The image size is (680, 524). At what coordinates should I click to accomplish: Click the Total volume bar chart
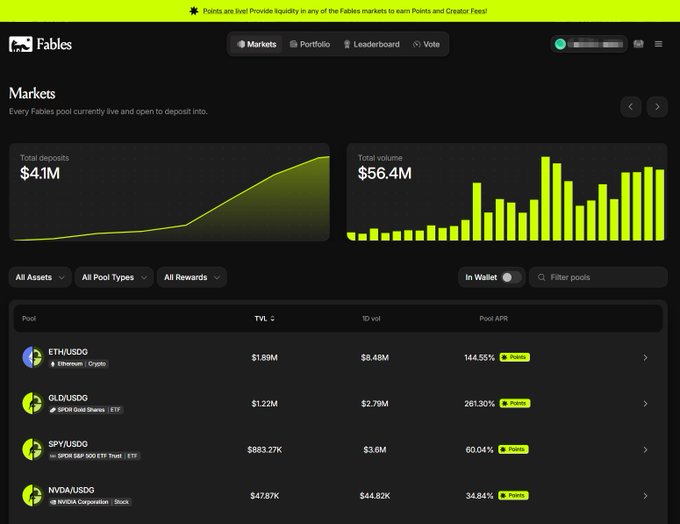pyautogui.click(x=507, y=192)
